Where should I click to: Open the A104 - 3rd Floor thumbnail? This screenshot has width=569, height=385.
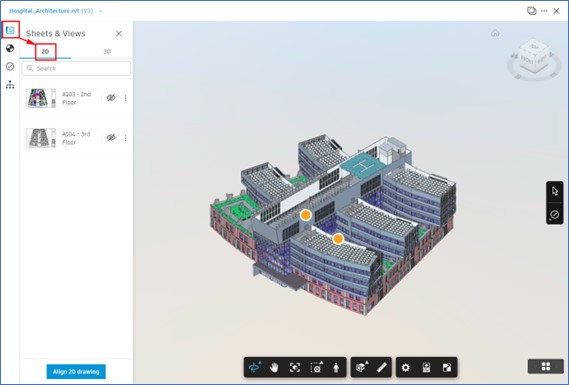(41, 138)
